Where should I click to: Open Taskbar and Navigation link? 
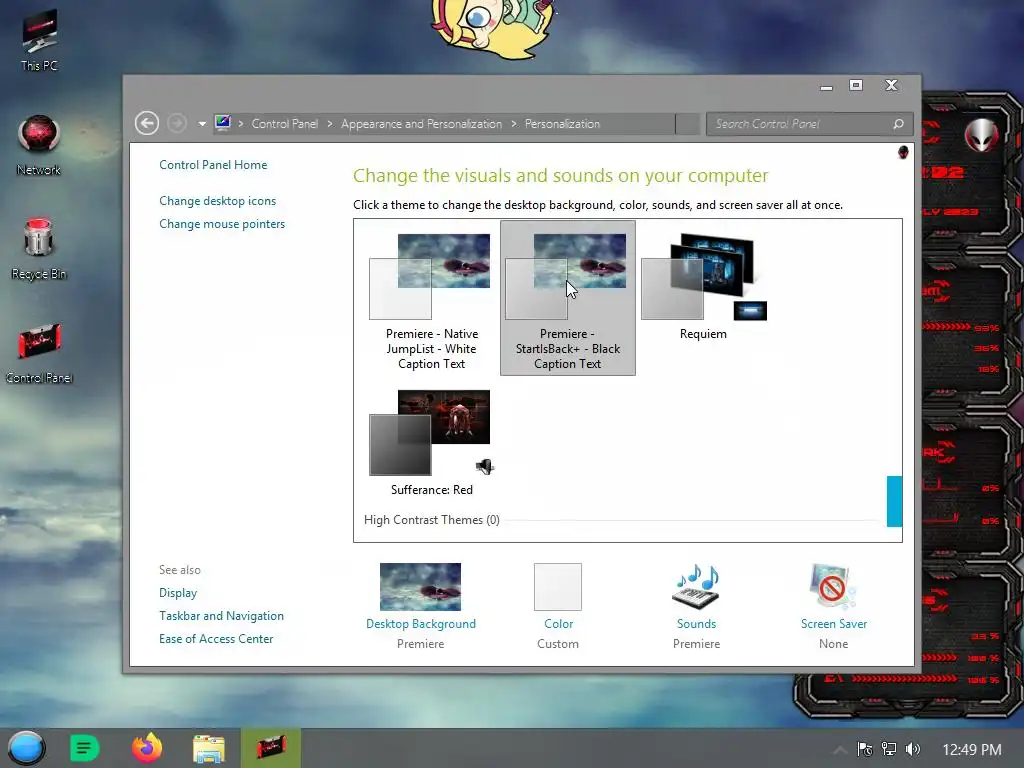click(x=221, y=615)
